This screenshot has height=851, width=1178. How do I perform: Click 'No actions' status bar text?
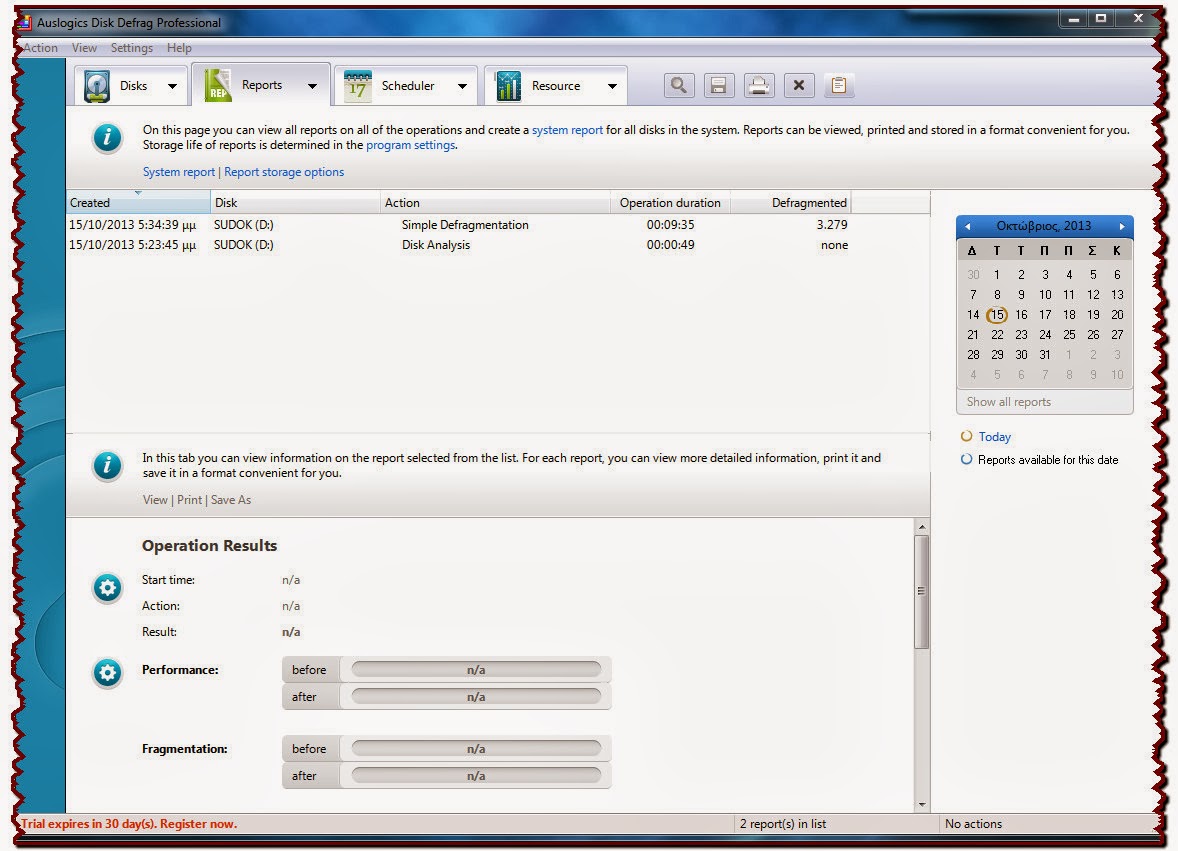974,824
